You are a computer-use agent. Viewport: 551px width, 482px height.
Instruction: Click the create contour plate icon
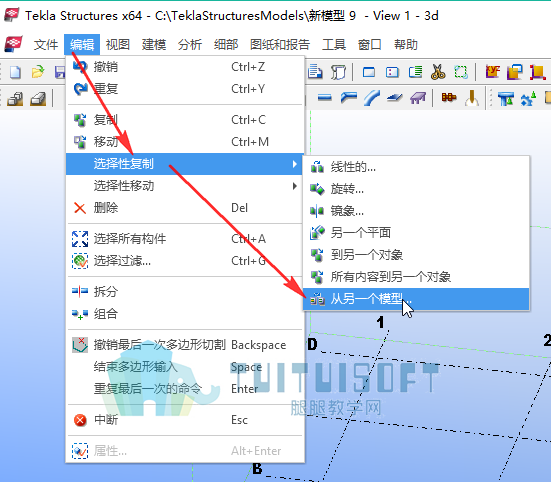(395, 98)
